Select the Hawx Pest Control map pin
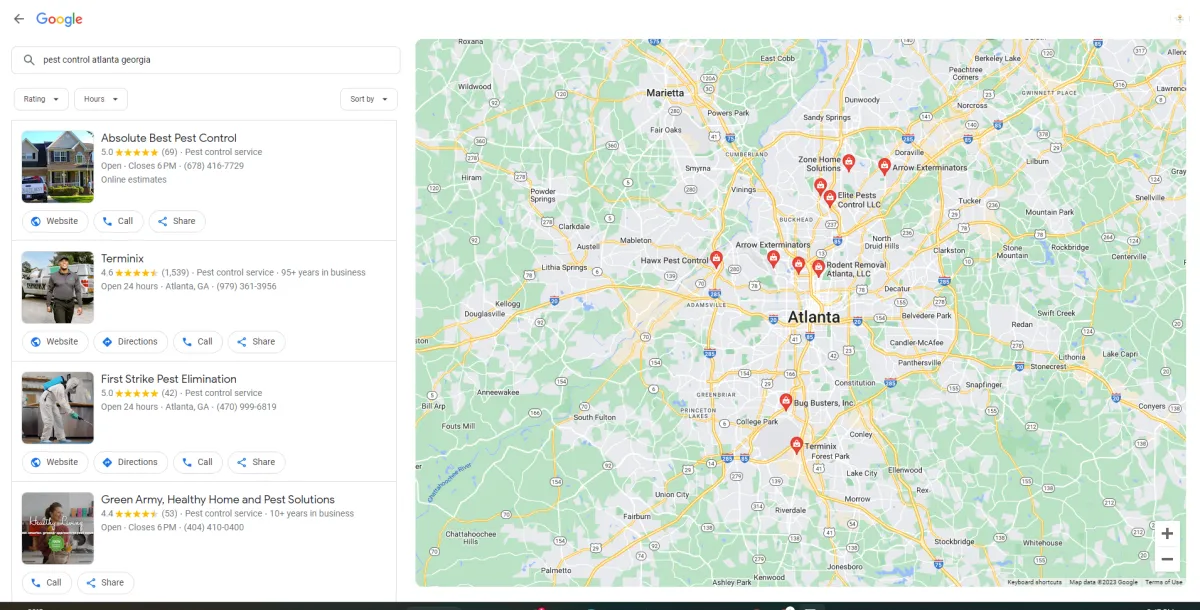1200x610 pixels. [716, 259]
